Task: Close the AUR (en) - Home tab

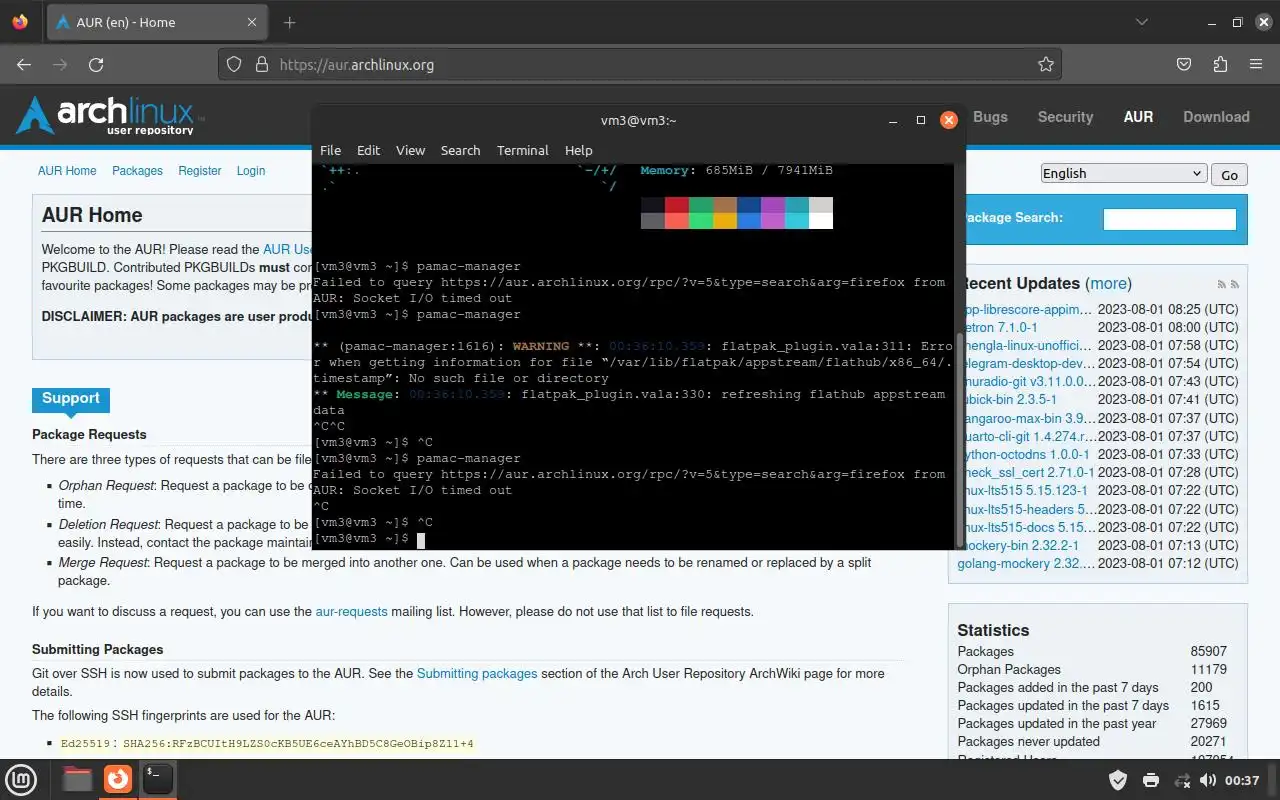Action: tap(253, 22)
